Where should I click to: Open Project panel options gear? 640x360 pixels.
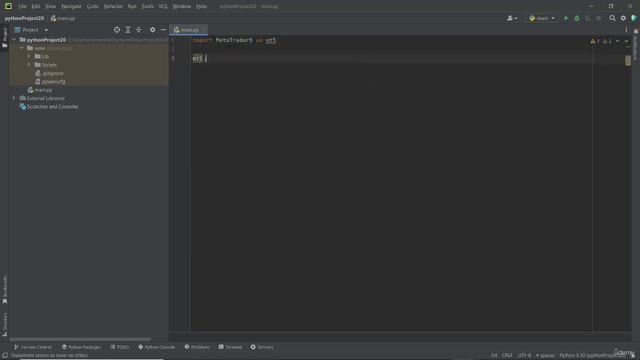152,30
